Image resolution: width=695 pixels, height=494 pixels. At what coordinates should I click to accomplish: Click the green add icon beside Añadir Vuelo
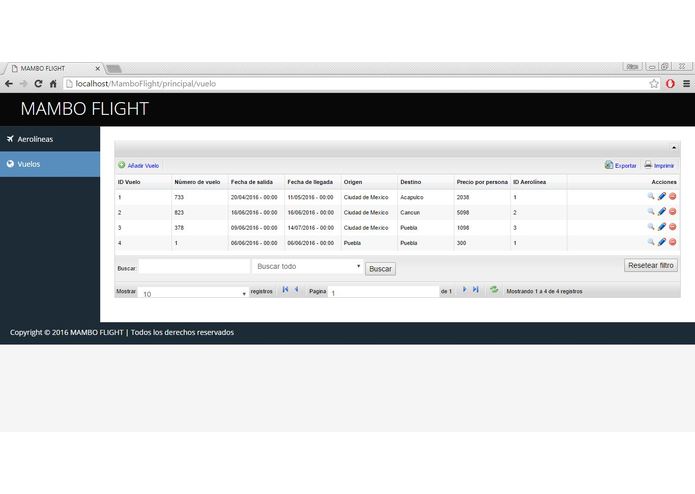(121, 165)
